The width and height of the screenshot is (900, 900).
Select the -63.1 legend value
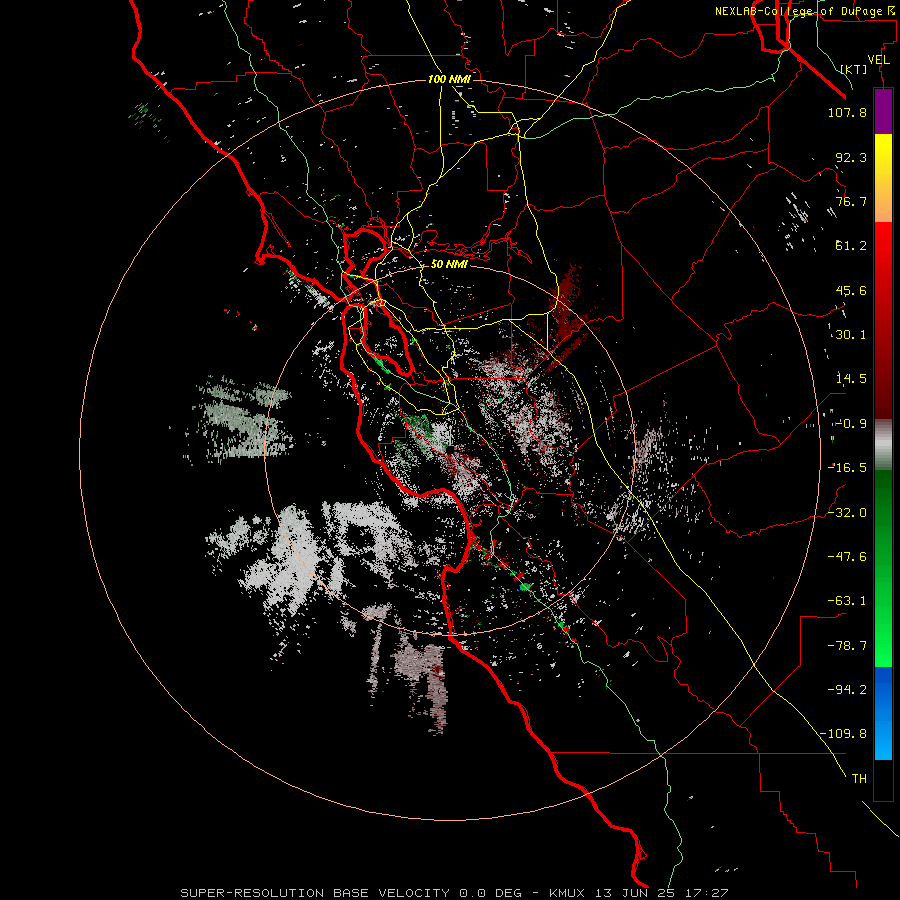click(x=847, y=601)
